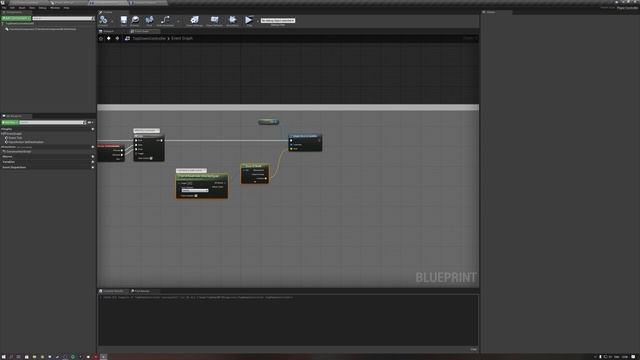The image size is (640, 360).
Task: Open the compile options dropdown arrow
Action: 112,21
